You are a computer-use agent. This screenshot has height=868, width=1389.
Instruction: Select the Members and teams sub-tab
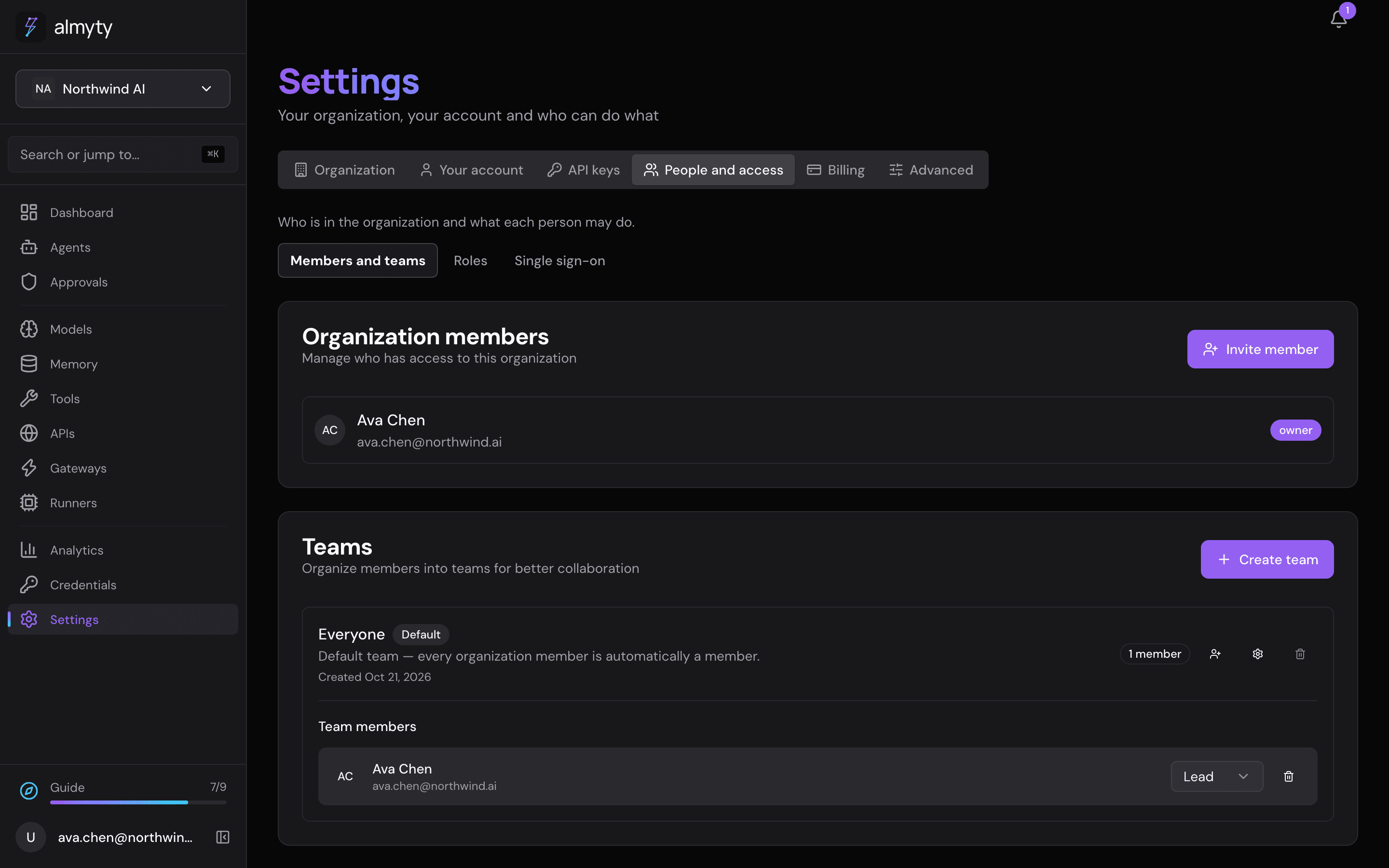click(x=357, y=260)
